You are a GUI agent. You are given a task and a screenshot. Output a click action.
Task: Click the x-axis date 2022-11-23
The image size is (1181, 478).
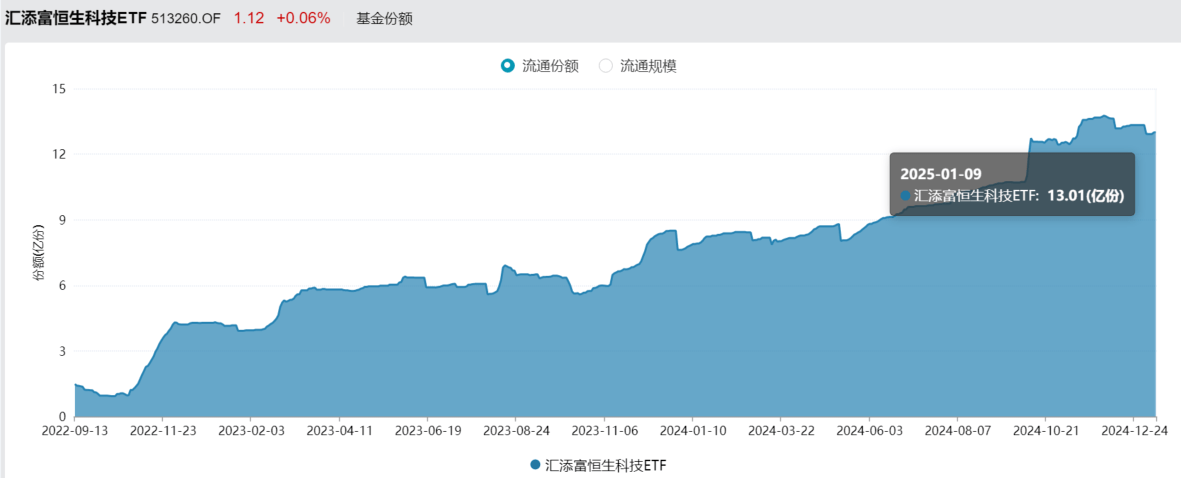tap(163, 431)
